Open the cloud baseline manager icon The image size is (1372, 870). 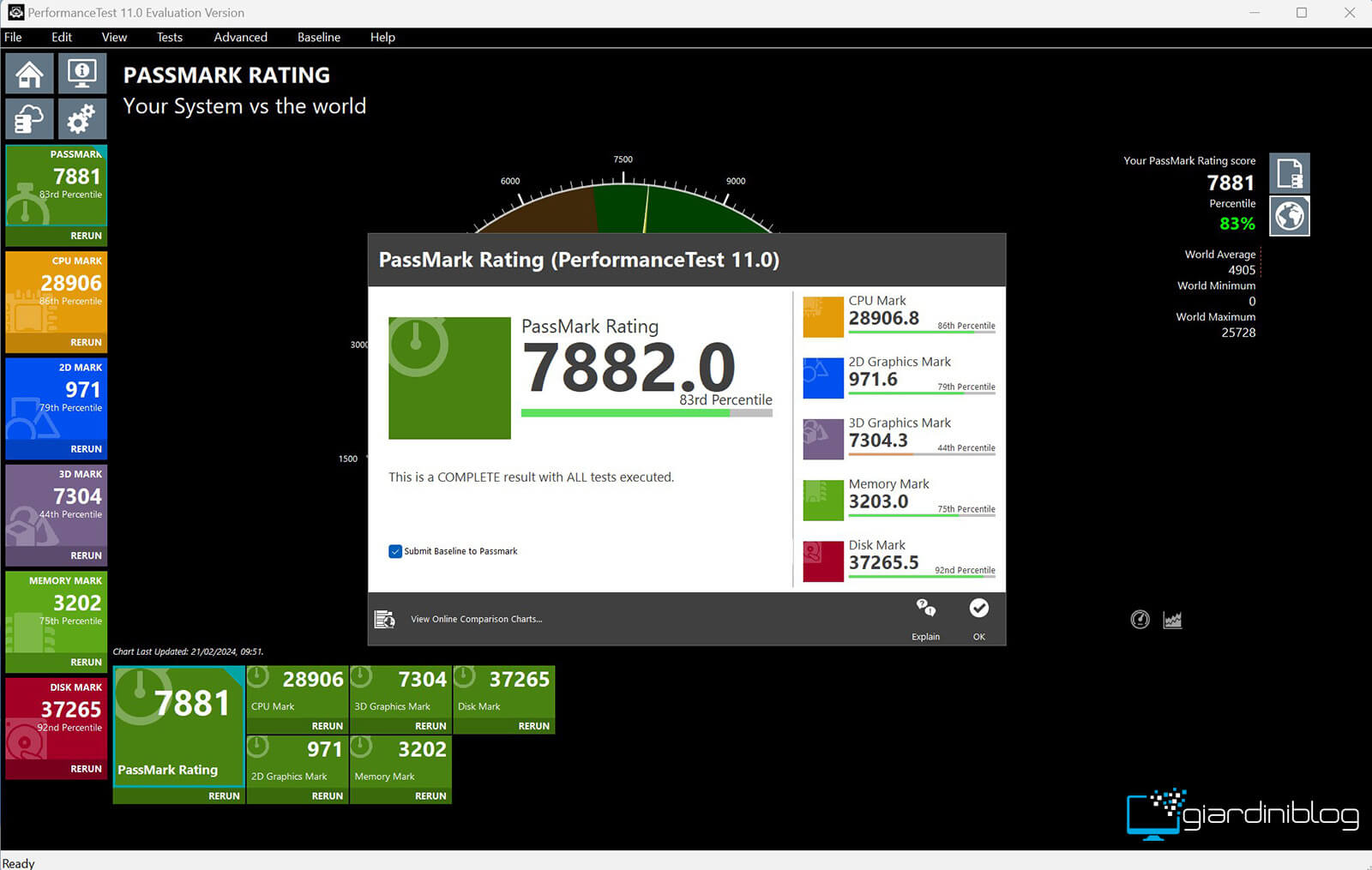30,119
